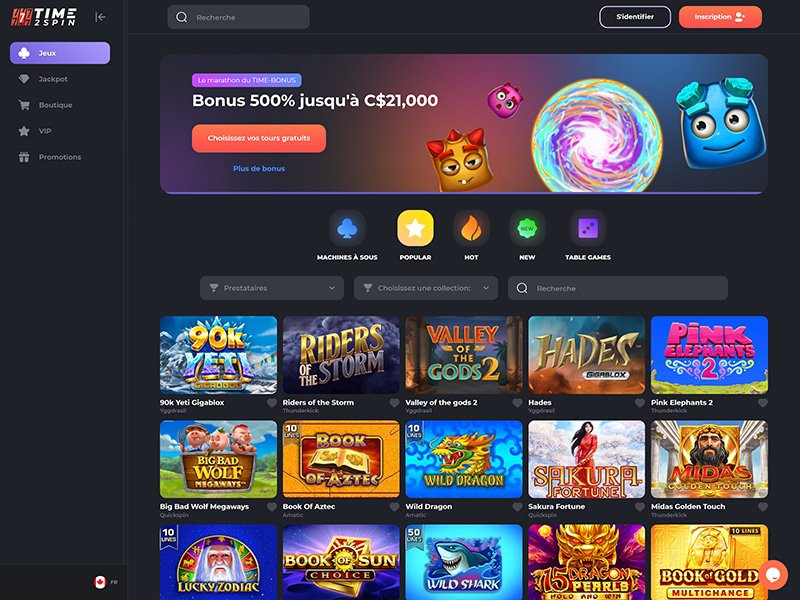
Task: Change language via the Canadian flag selector
Action: click(106, 582)
